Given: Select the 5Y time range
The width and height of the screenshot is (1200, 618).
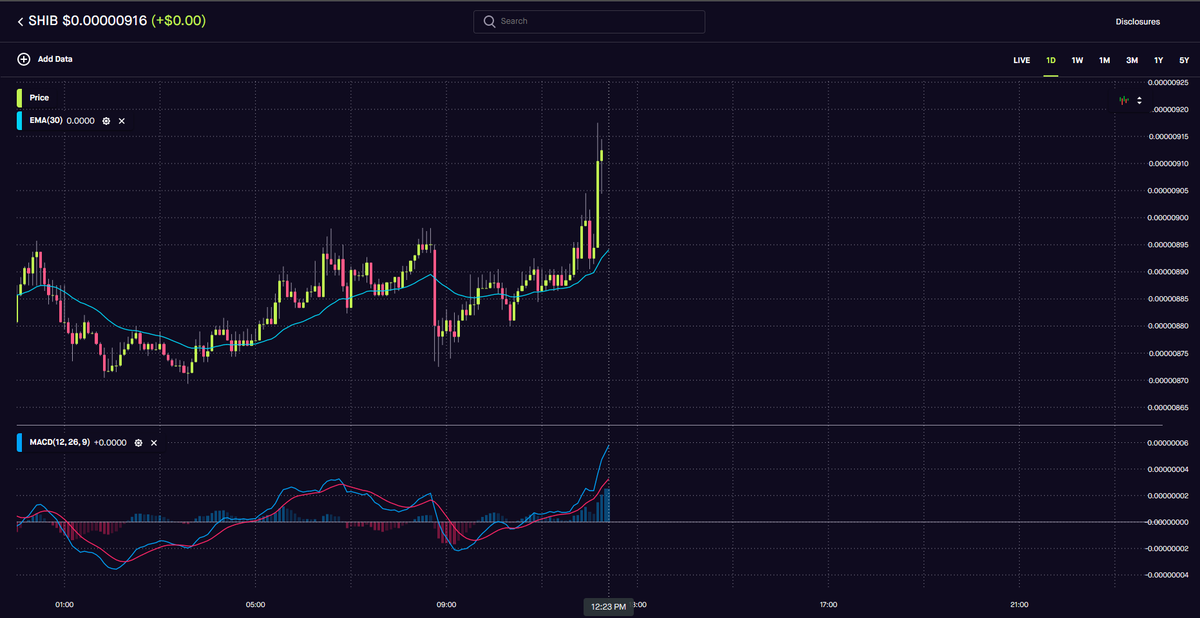Looking at the screenshot, I should click(x=1184, y=60).
